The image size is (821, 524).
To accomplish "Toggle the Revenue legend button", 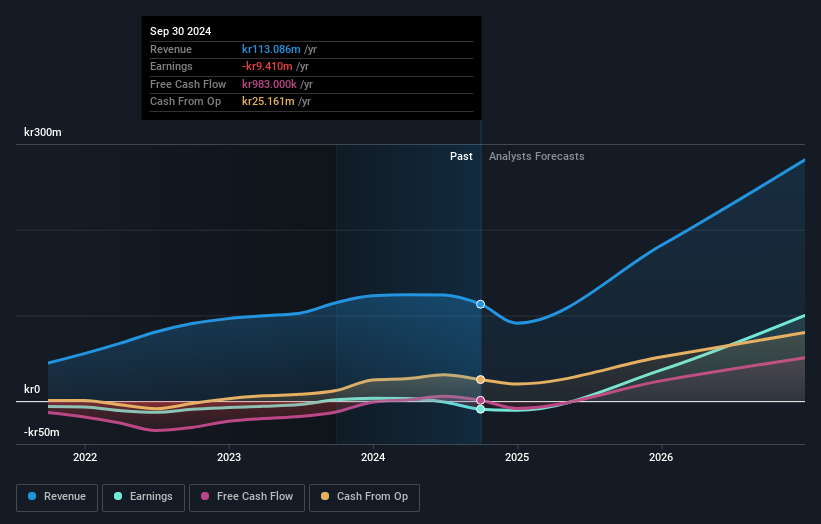I will 57,497.
